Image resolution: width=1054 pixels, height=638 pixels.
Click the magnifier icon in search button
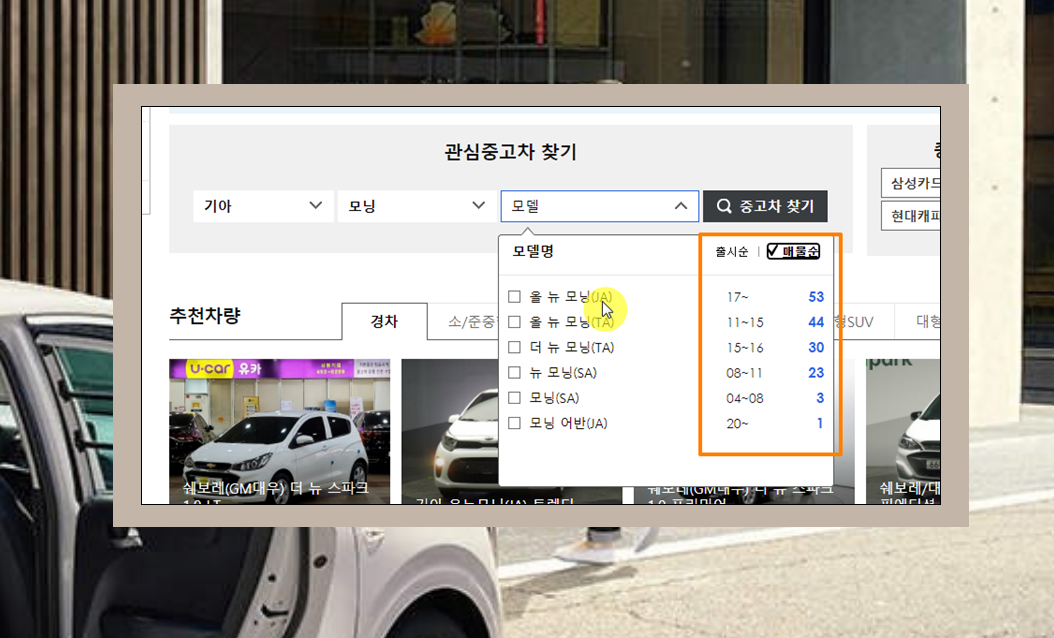point(724,206)
